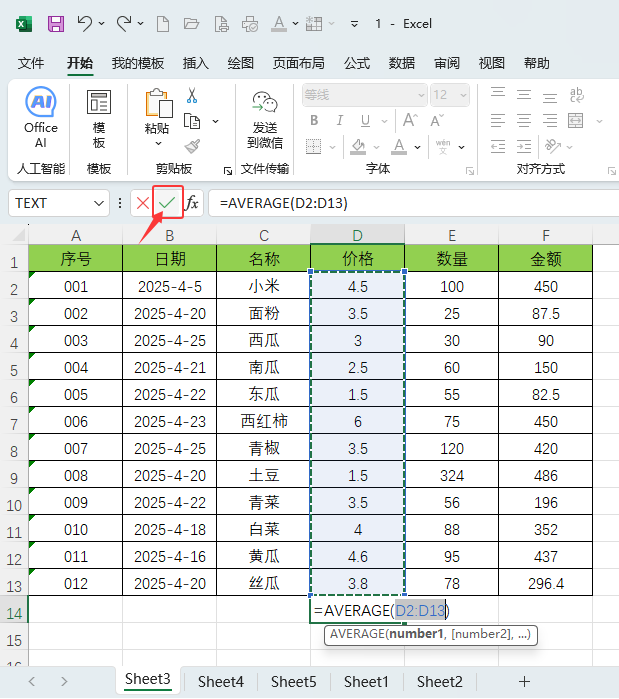Open the font size 12 dropdown
This screenshot has width=619, height=699.
coord(463,95)
